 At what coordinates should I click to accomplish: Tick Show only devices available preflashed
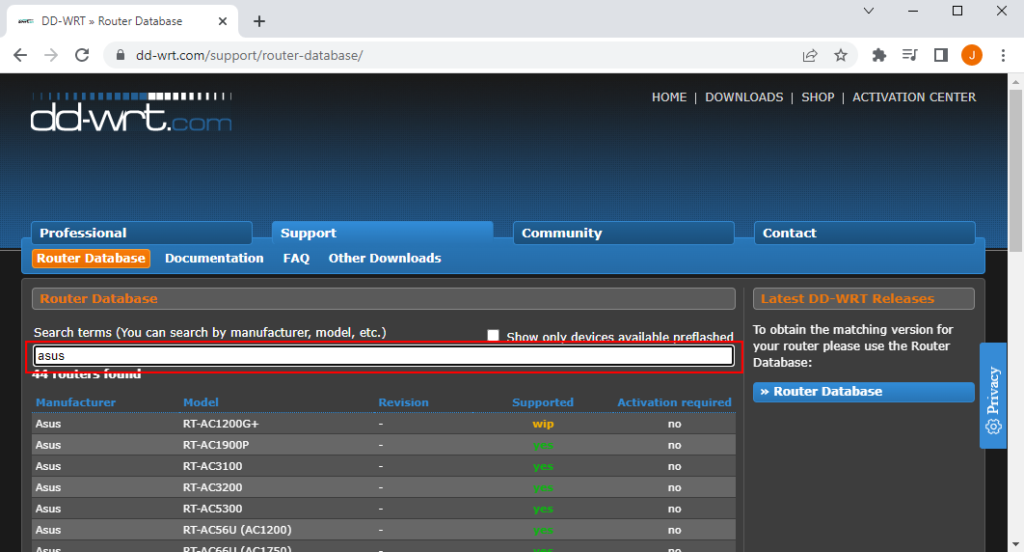coord(493,336)
